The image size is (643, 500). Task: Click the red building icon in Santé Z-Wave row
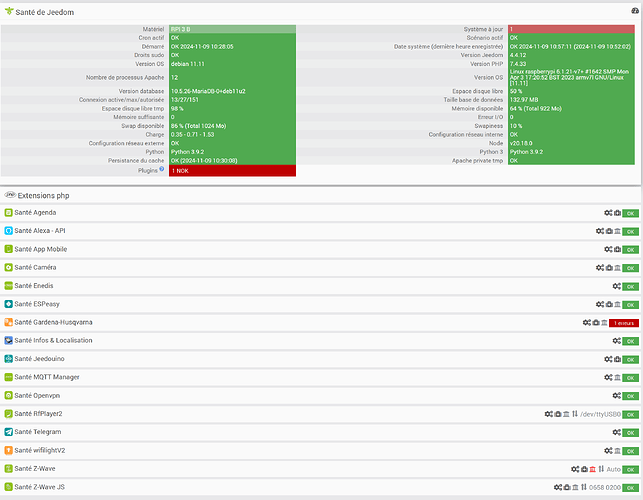click(x=593, y=469)
